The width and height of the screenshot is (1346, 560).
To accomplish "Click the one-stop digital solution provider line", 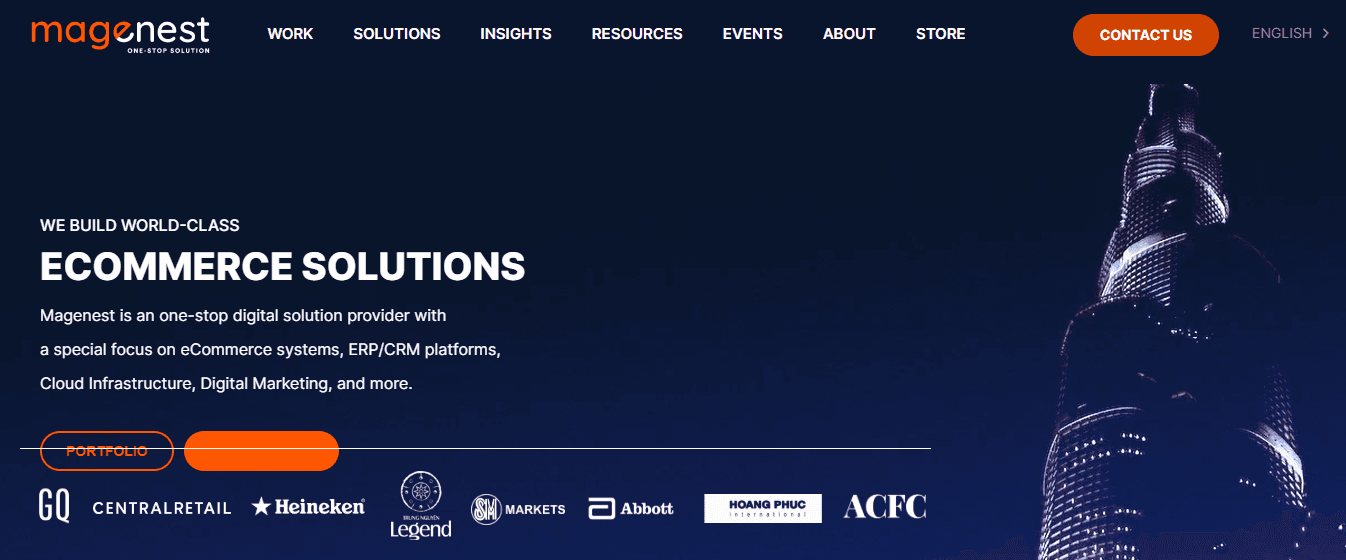I will click(243, 316).
